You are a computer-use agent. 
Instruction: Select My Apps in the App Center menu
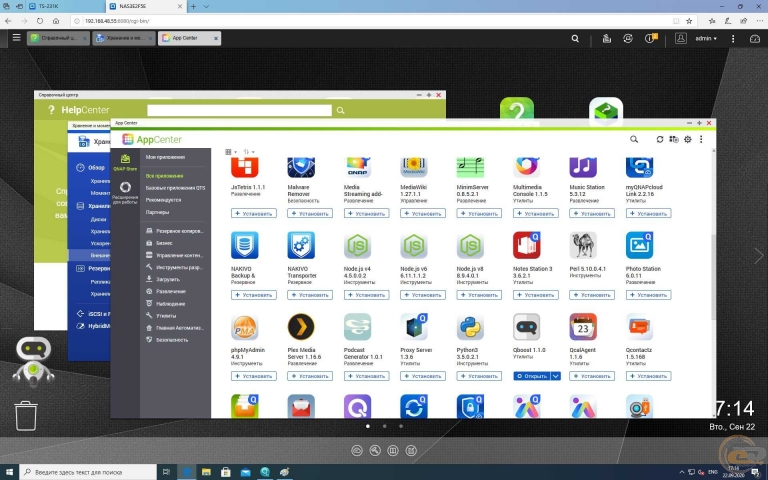pyautogui.click(x=165, y=157)
